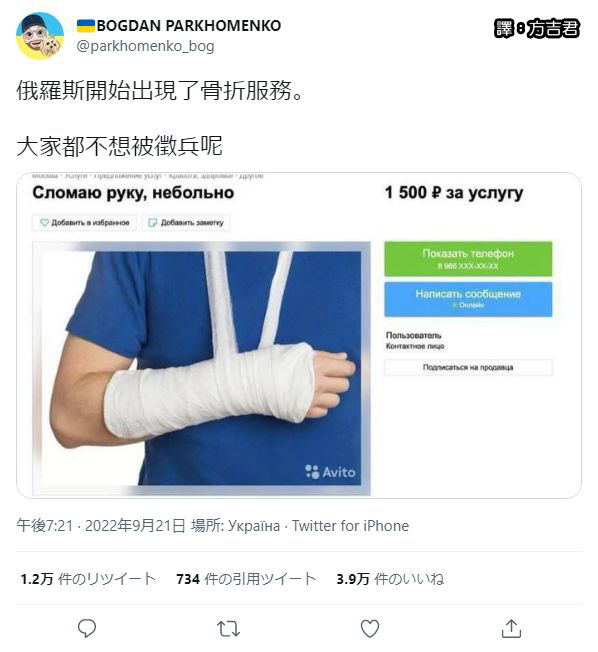Viewport: 598px width, 652px height.
Task: View the 1.2万 retweets list
Action: [88, 579]
